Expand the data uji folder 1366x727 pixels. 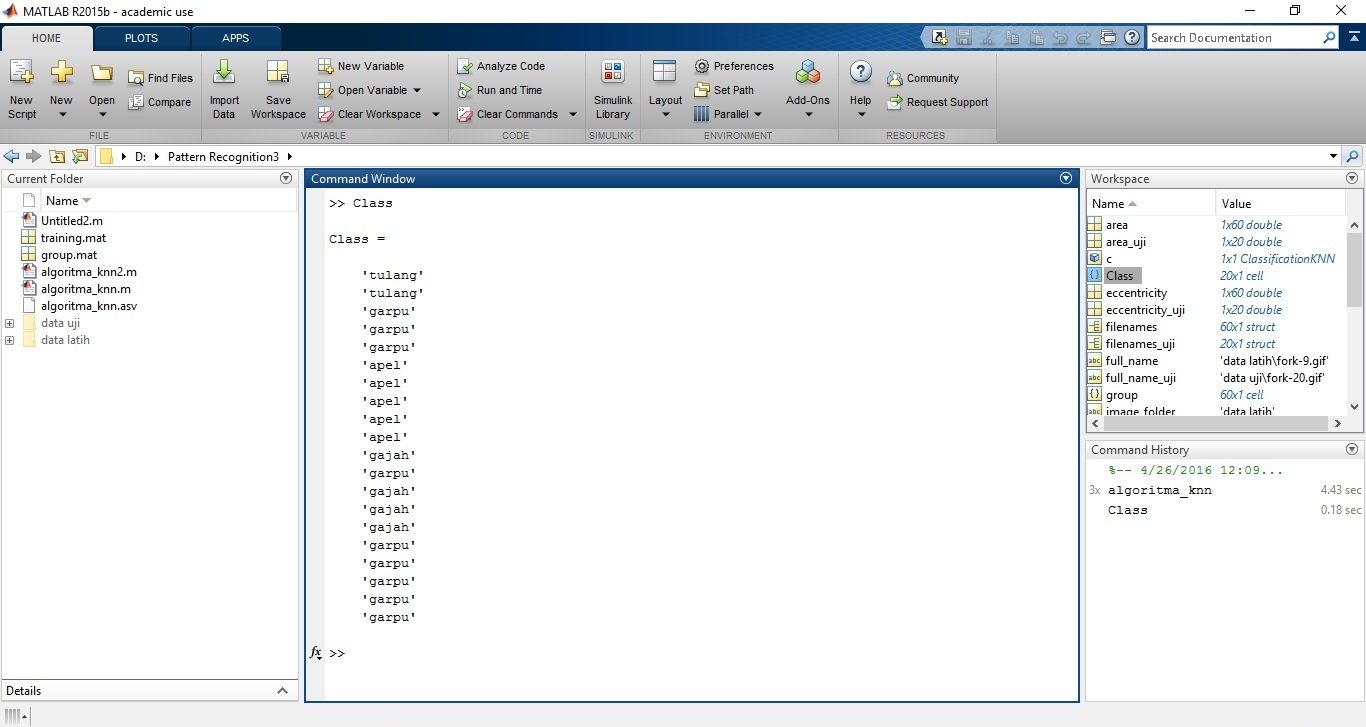tap(10, 323)
